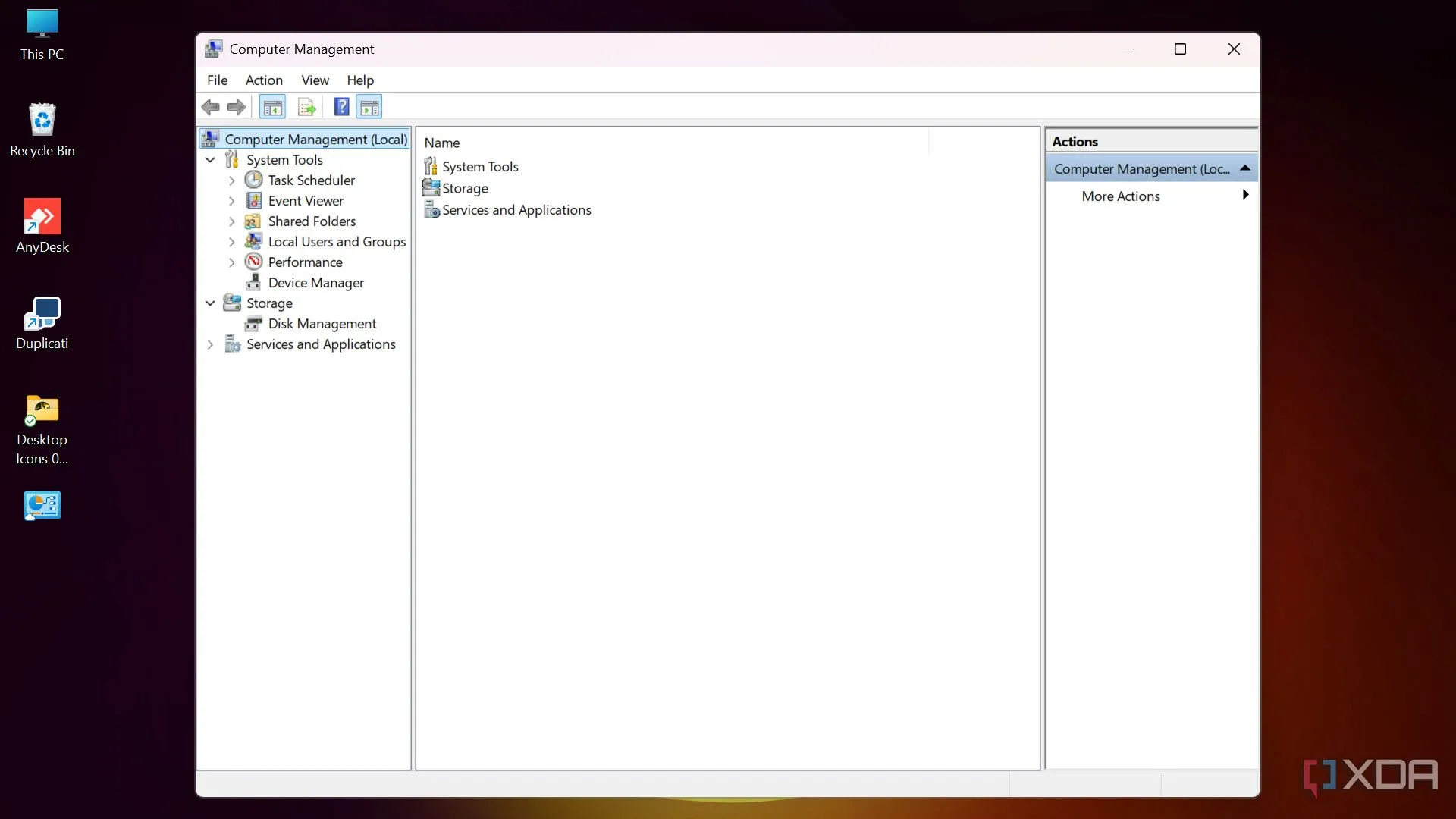Viewport: 1456px width, 819px height.
Task: Click the Back arrow toolbar icon
Action: (x=211, y=107)
